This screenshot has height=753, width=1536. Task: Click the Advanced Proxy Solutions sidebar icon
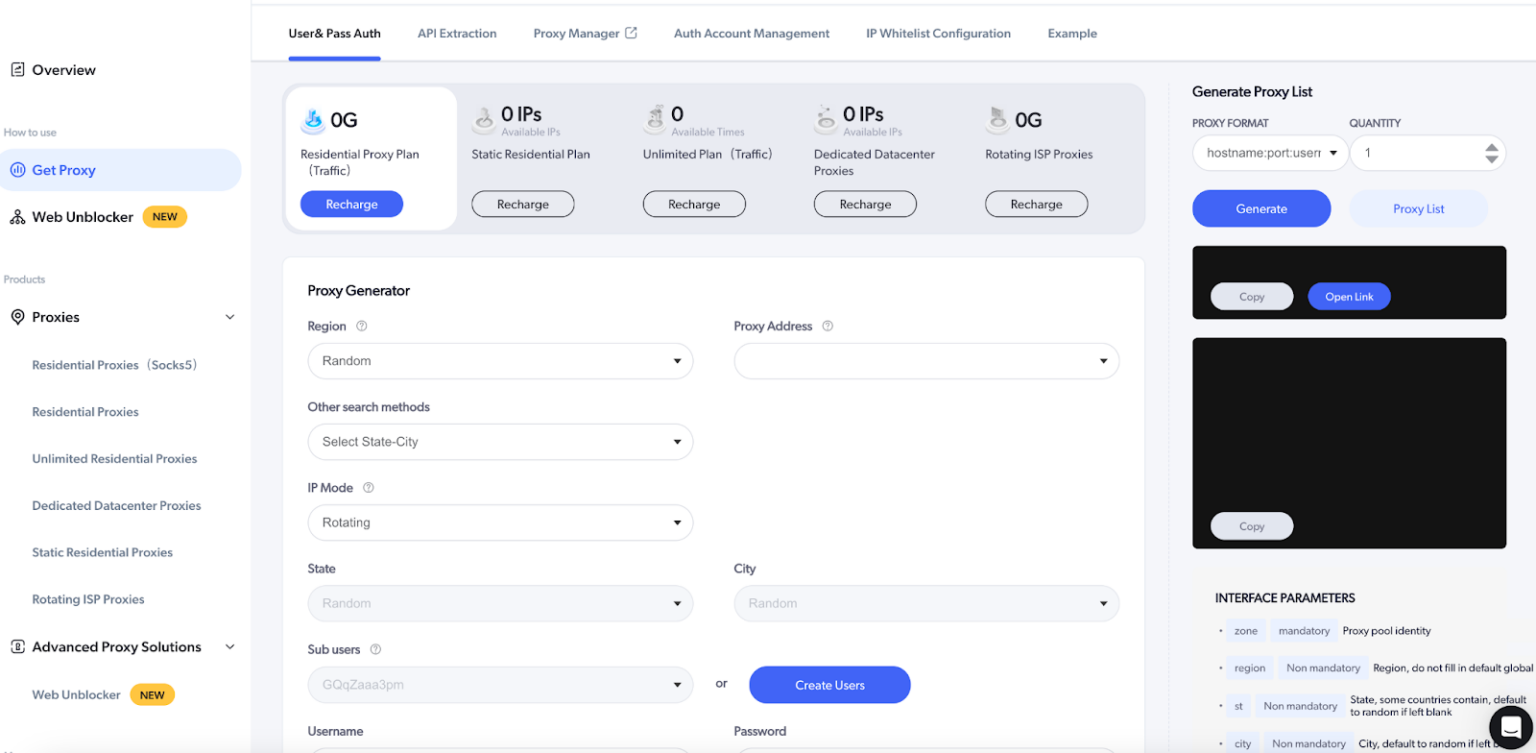click(x=18, y=646)
